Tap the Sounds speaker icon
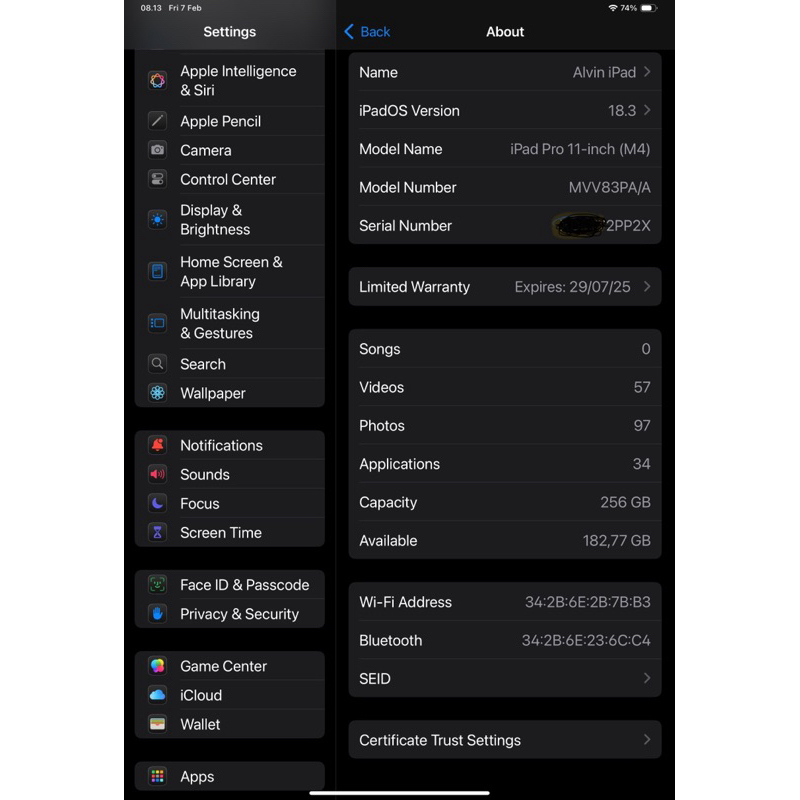The height and width of the screenshot is (800, 800). click(157, 474)
